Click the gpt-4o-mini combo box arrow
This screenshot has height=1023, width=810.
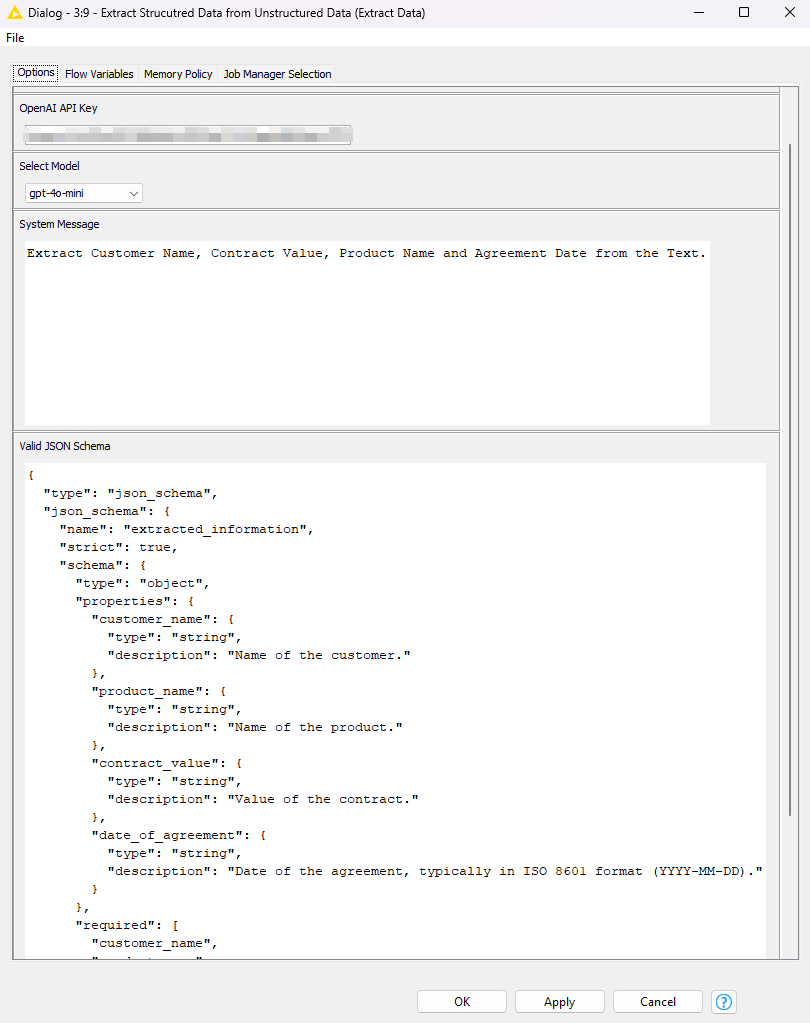[134, 193]
